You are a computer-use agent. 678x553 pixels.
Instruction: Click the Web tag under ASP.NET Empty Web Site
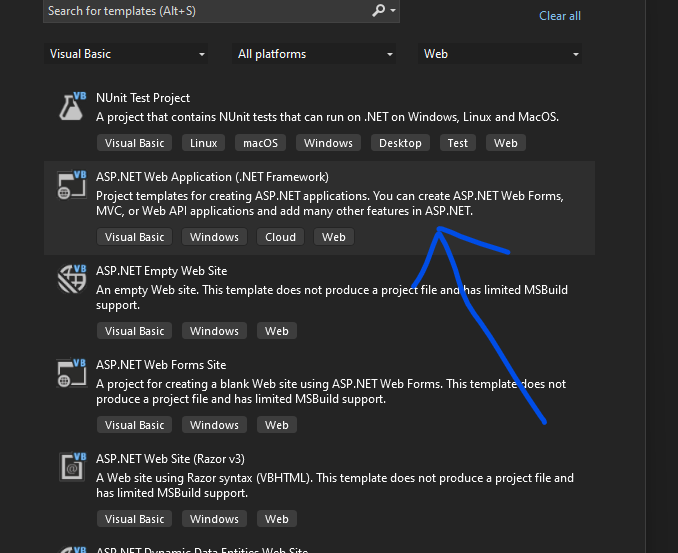(277, 331)
